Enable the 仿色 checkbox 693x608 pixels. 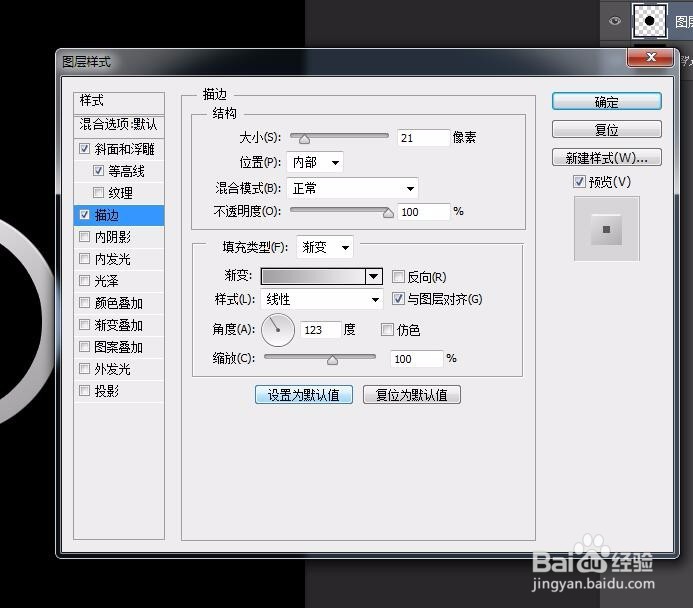pos(387,330)
